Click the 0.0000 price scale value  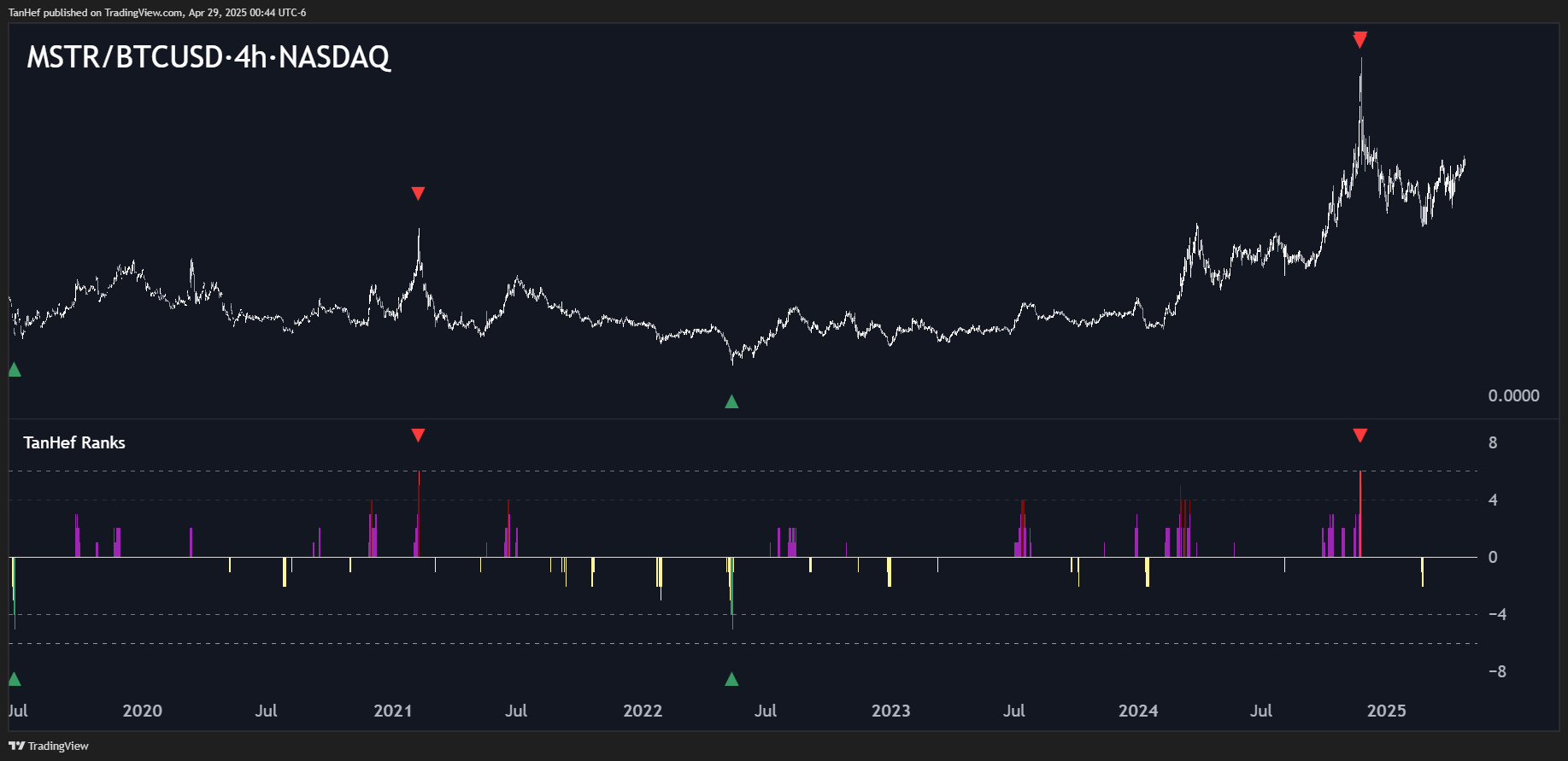pos(1514,395)
